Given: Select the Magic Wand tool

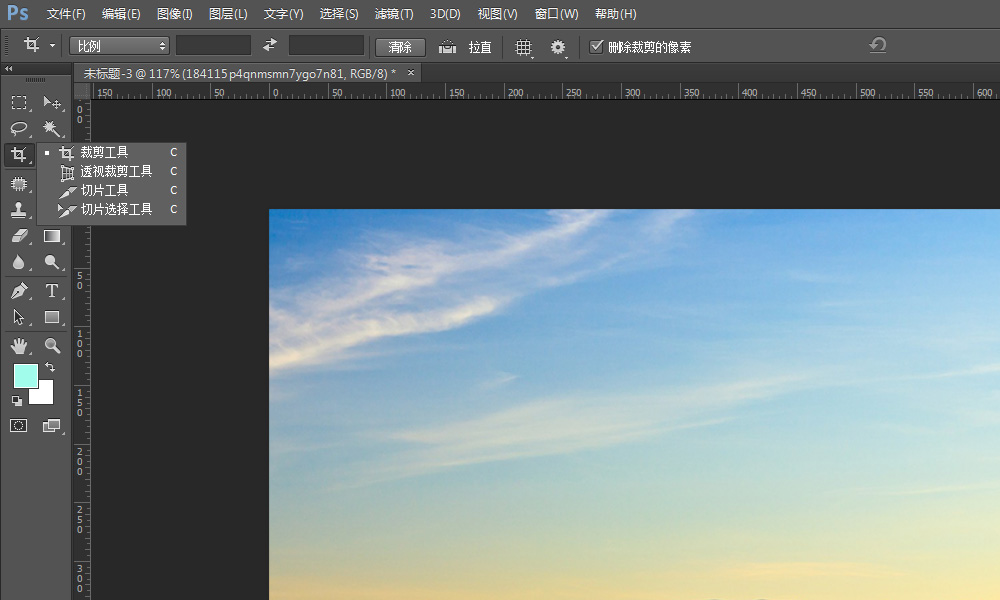Looking at the screenshot, I should [51, 128].
